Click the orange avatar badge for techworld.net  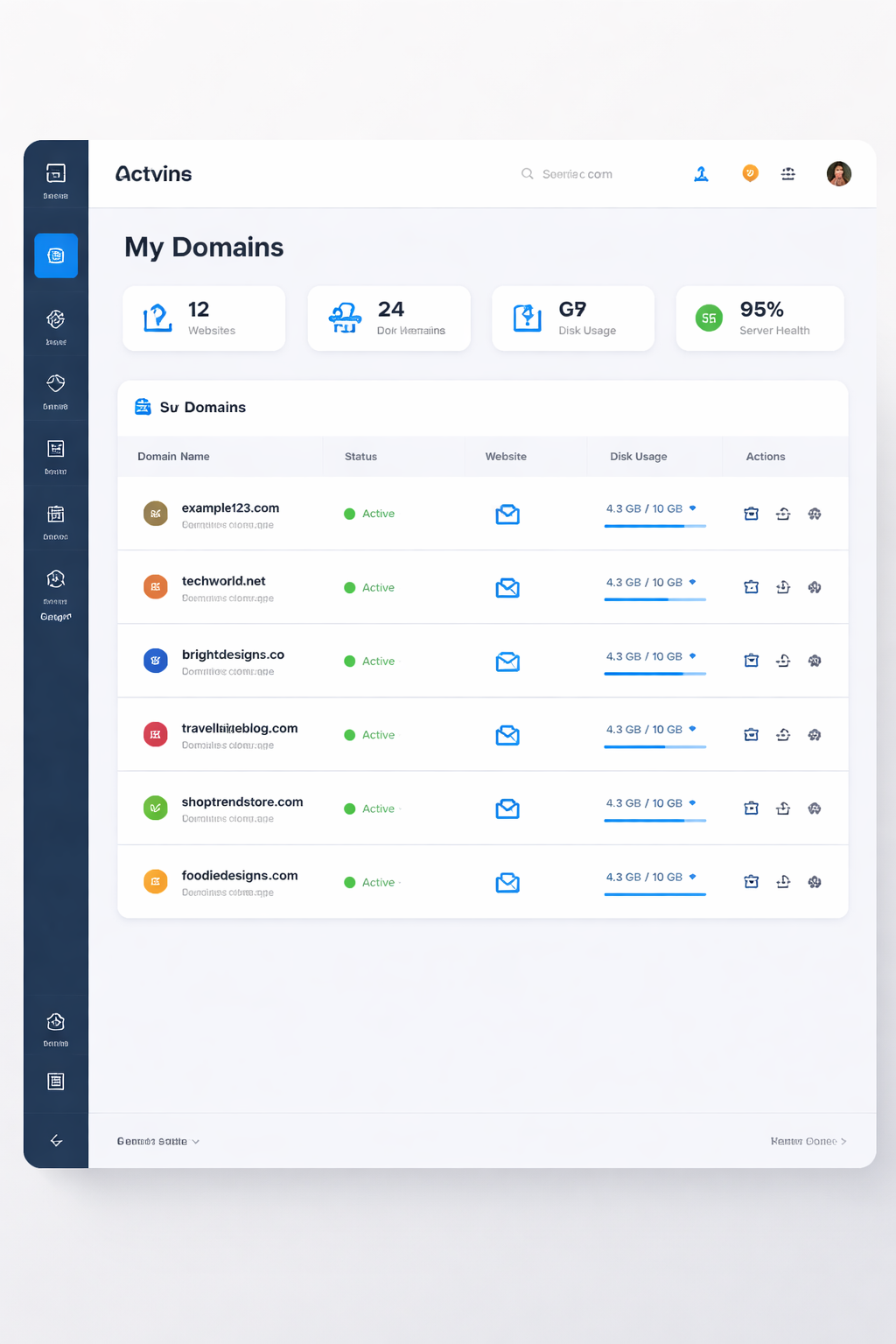click(155, 587)
